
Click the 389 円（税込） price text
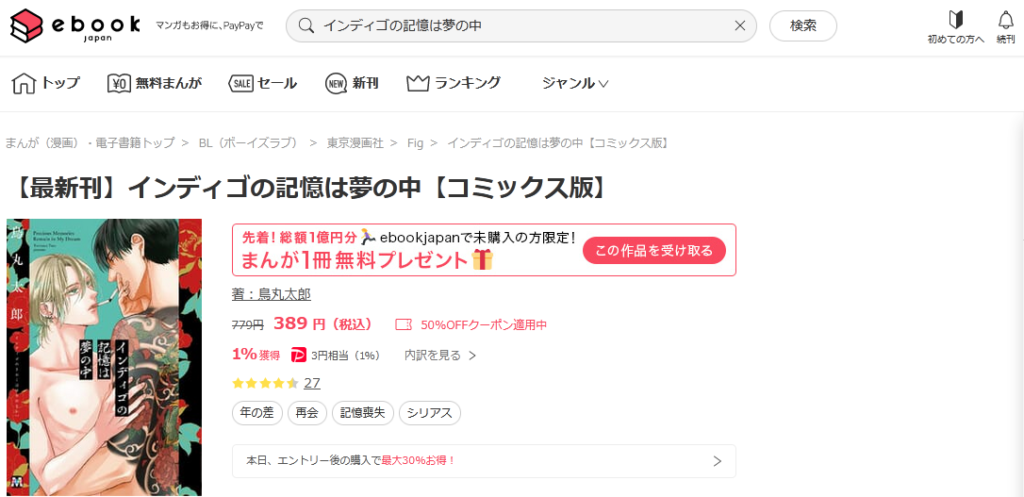point(323,323)
